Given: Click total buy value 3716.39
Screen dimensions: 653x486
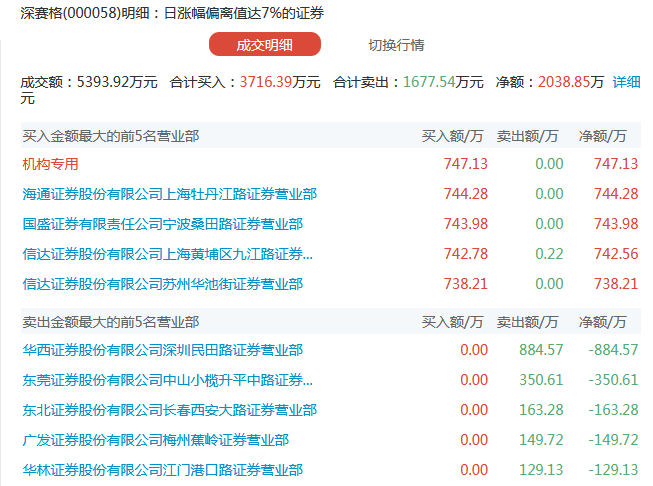Looking at the screenshot, I should pos(266,82).
